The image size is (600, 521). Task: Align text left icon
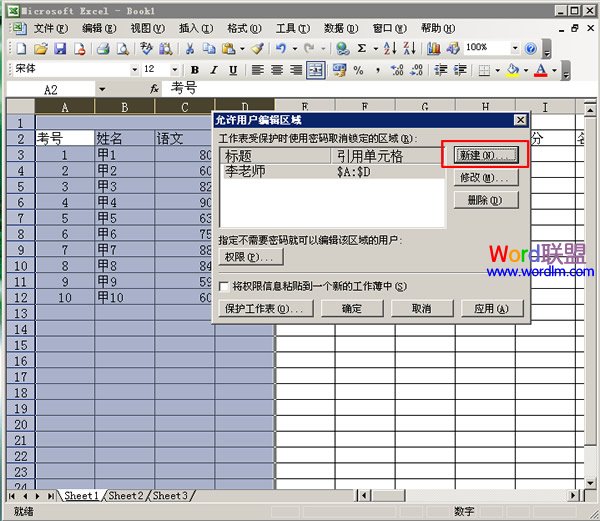(258, 70)
